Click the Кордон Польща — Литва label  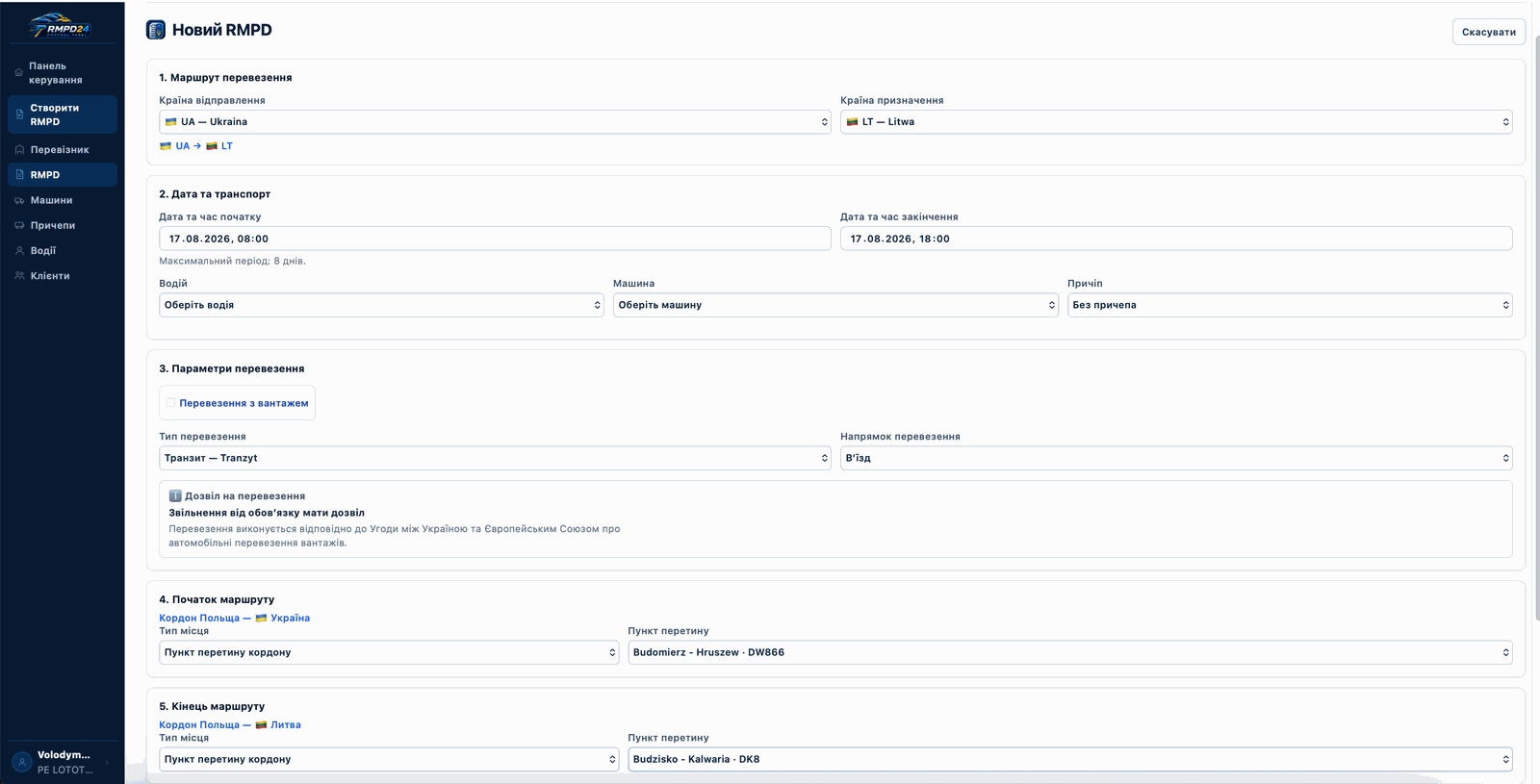pos(230,724)
